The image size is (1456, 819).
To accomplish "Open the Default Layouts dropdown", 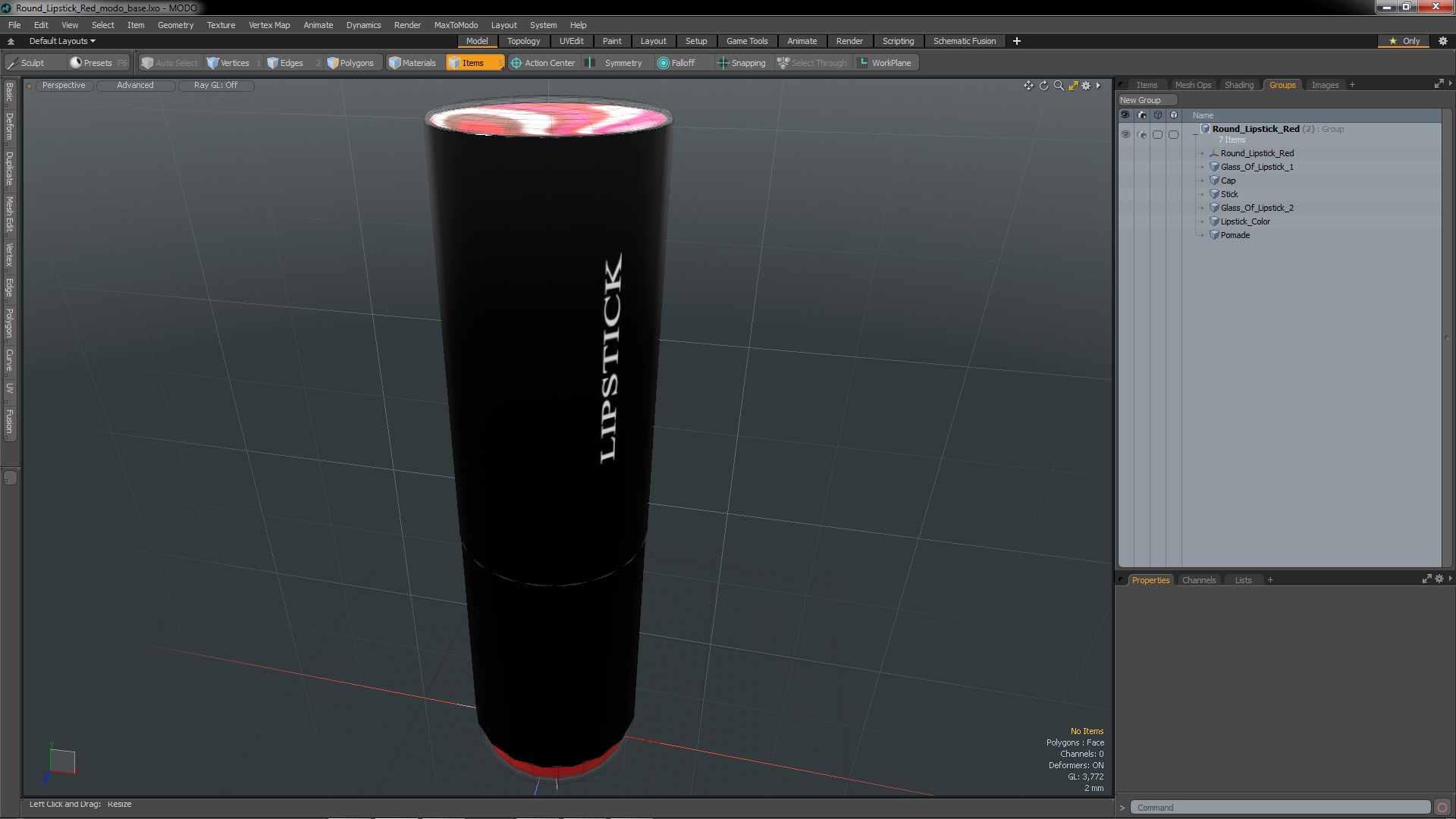I will pos(62,41).
